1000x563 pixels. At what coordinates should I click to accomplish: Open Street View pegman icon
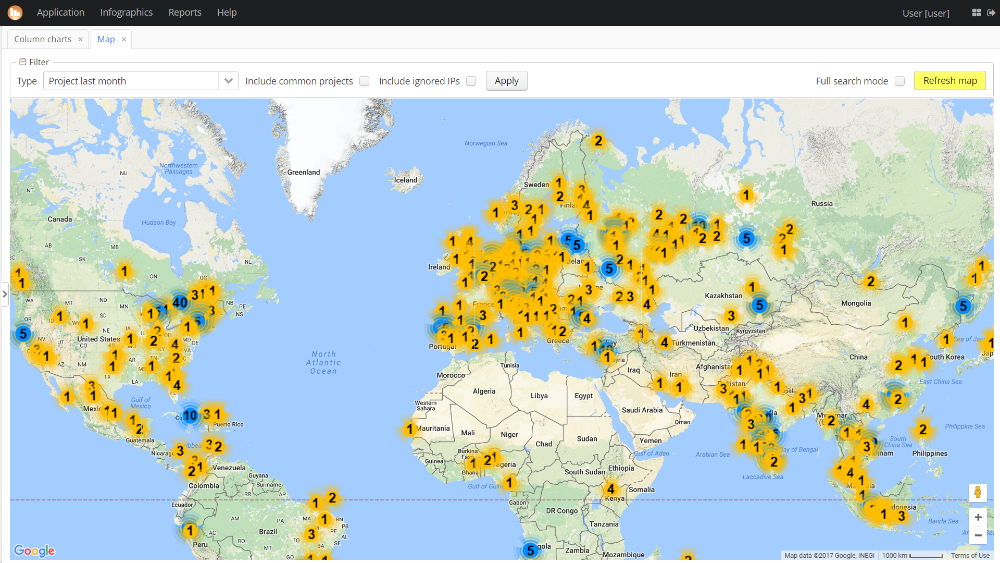[978, 492]
